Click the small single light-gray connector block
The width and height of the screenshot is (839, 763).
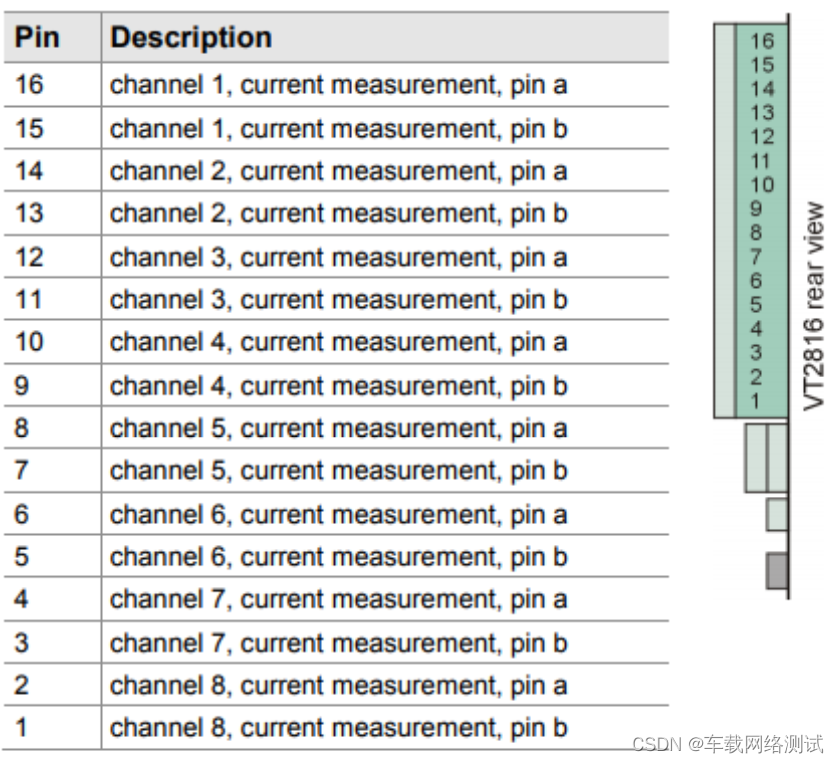click(x=777, y=515)
